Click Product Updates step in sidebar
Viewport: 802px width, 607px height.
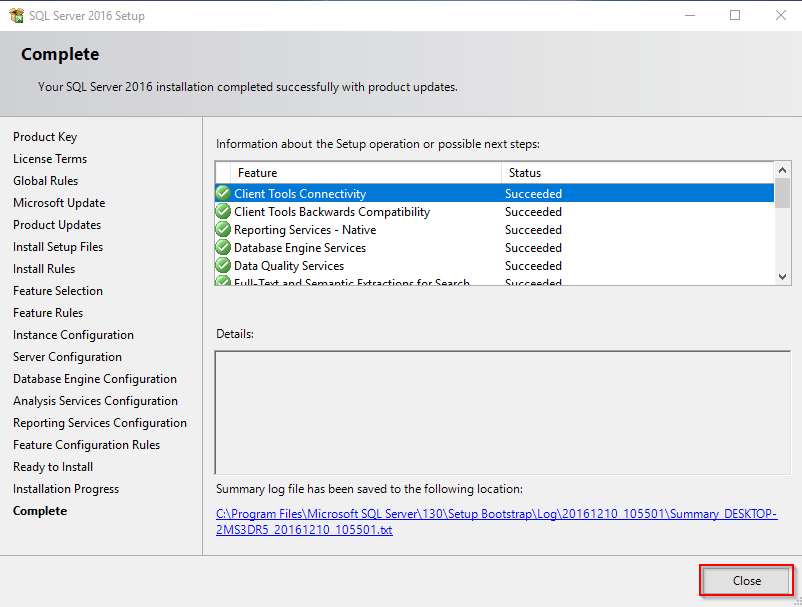click(57, 224)
